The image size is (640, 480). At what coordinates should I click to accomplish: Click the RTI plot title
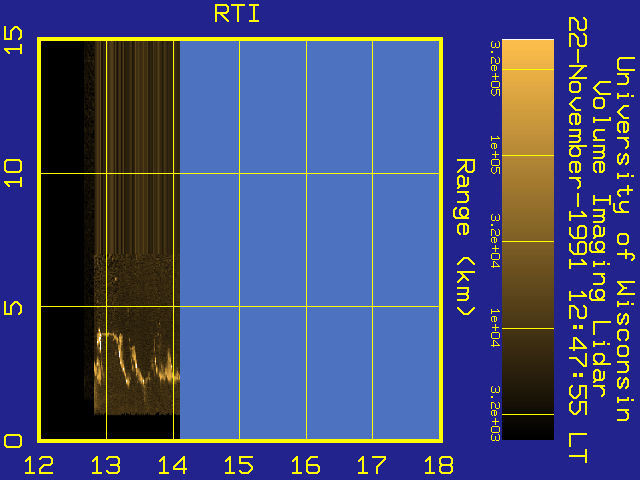[237, 13]
